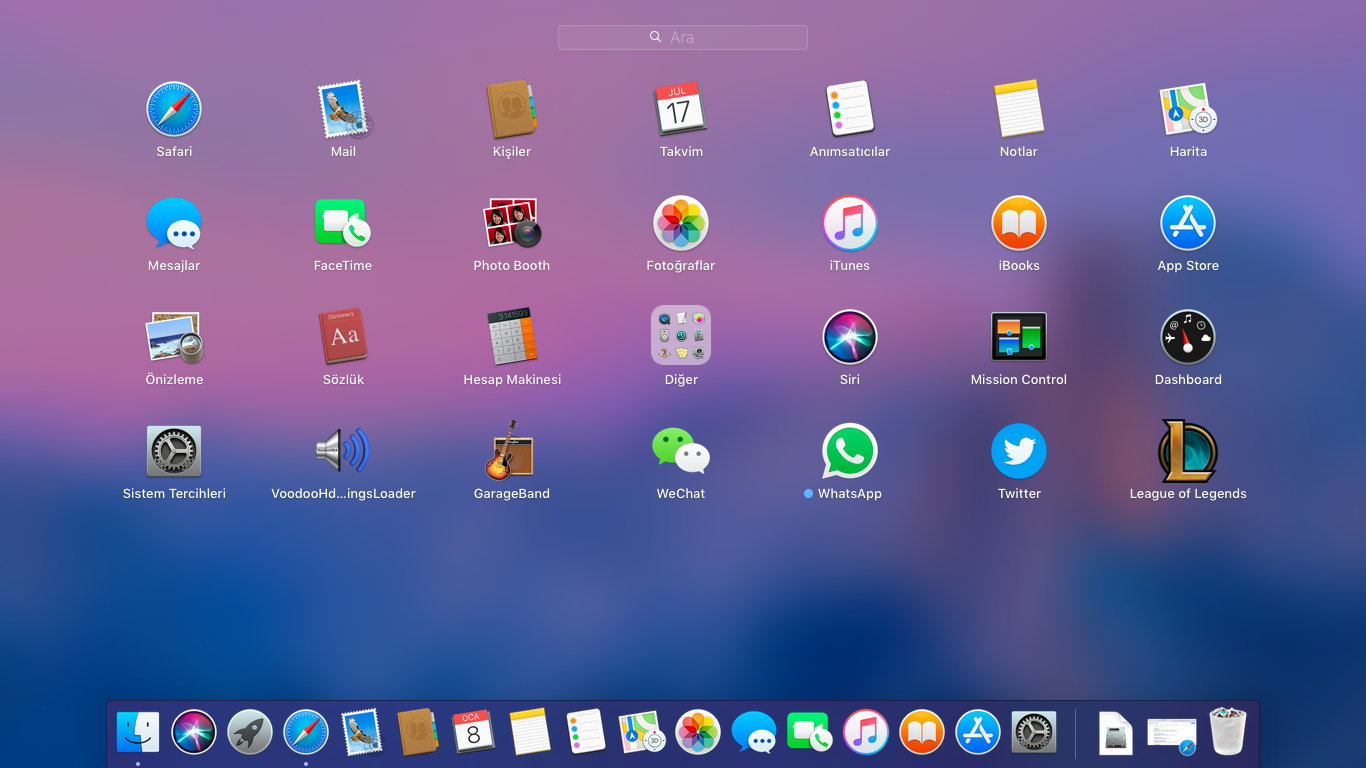Open the Messages bubble in the Dock

(x=754, y=733)
